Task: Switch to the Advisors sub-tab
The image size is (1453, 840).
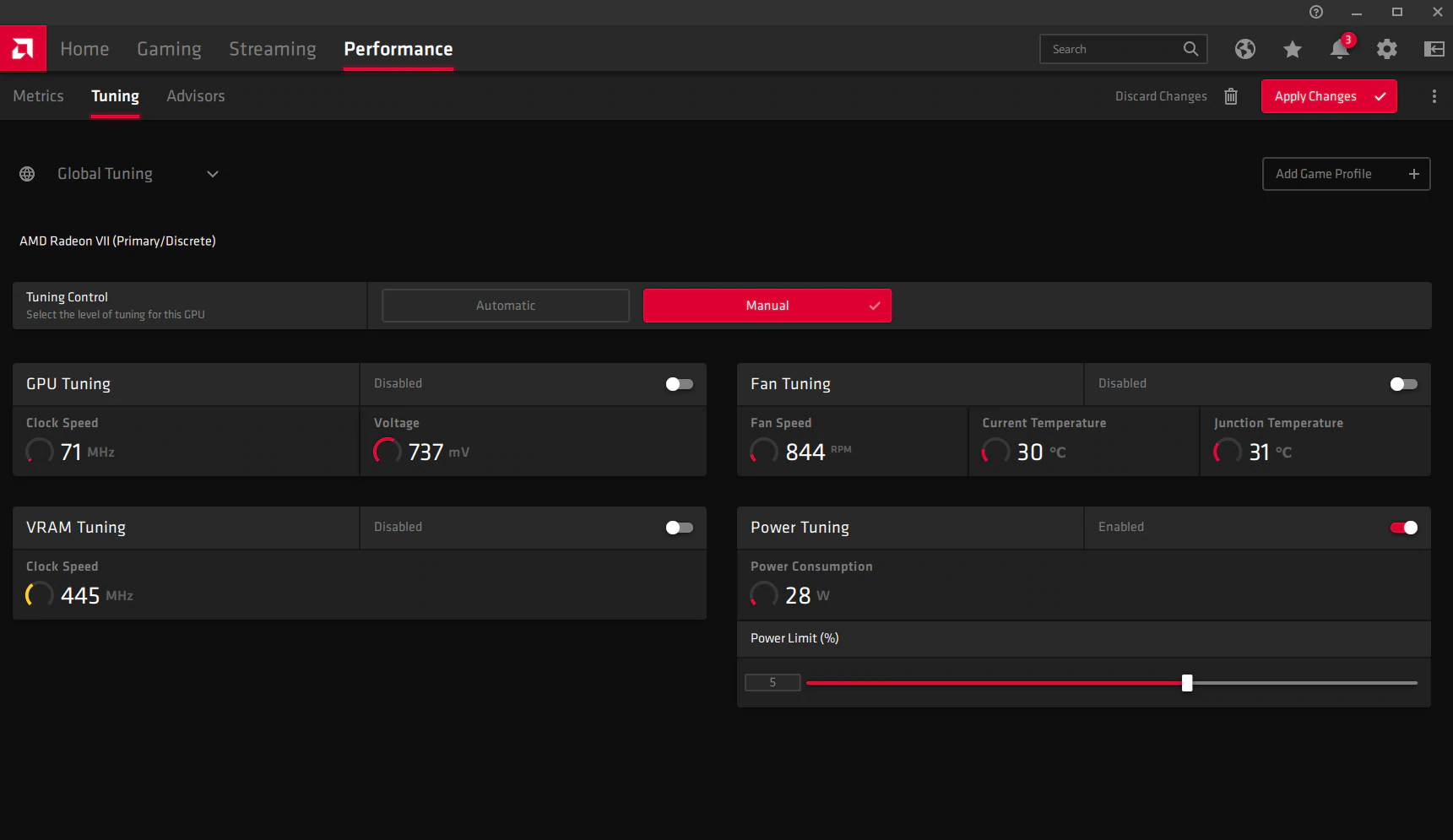Action: pyautogui.click(x=196, y=96)
